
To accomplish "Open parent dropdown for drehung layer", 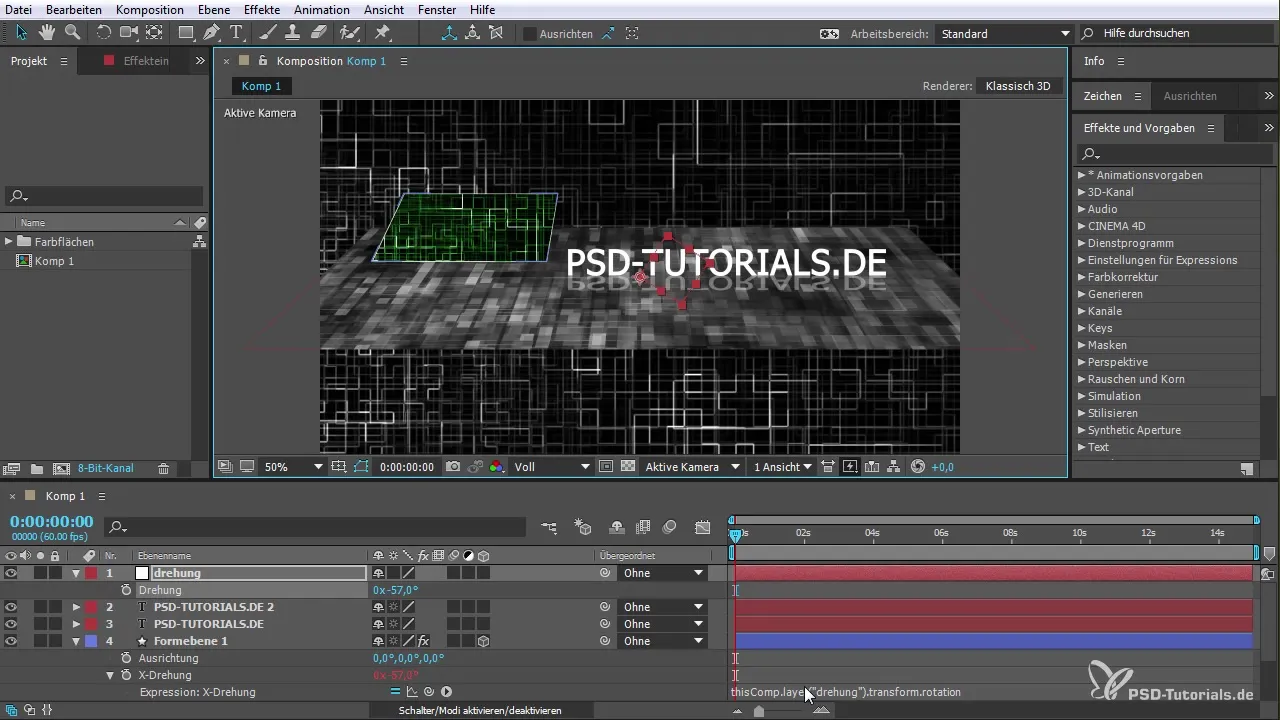I will [662, 573].
